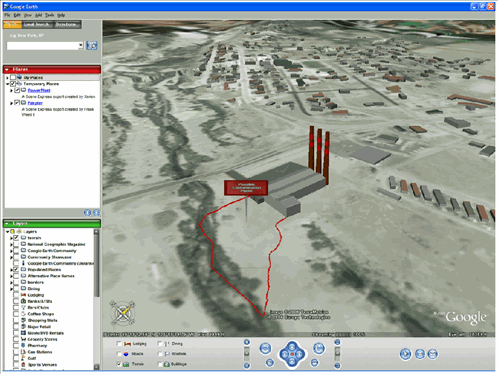
Task: Click the red placemark label near the power plant
Action: (x=246, y=188)
